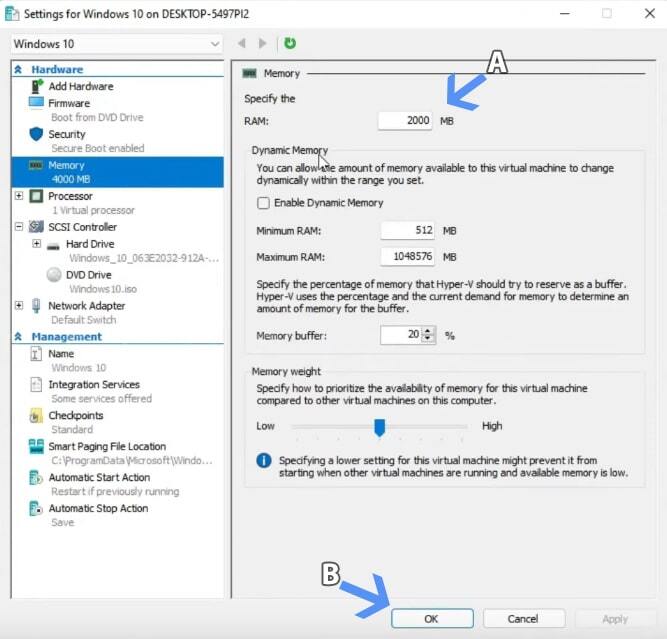Image resolution: width=667 pixels, height=639 pixels.
Task: Click the '4000 MB' memory value
Action: pos(71,179)
